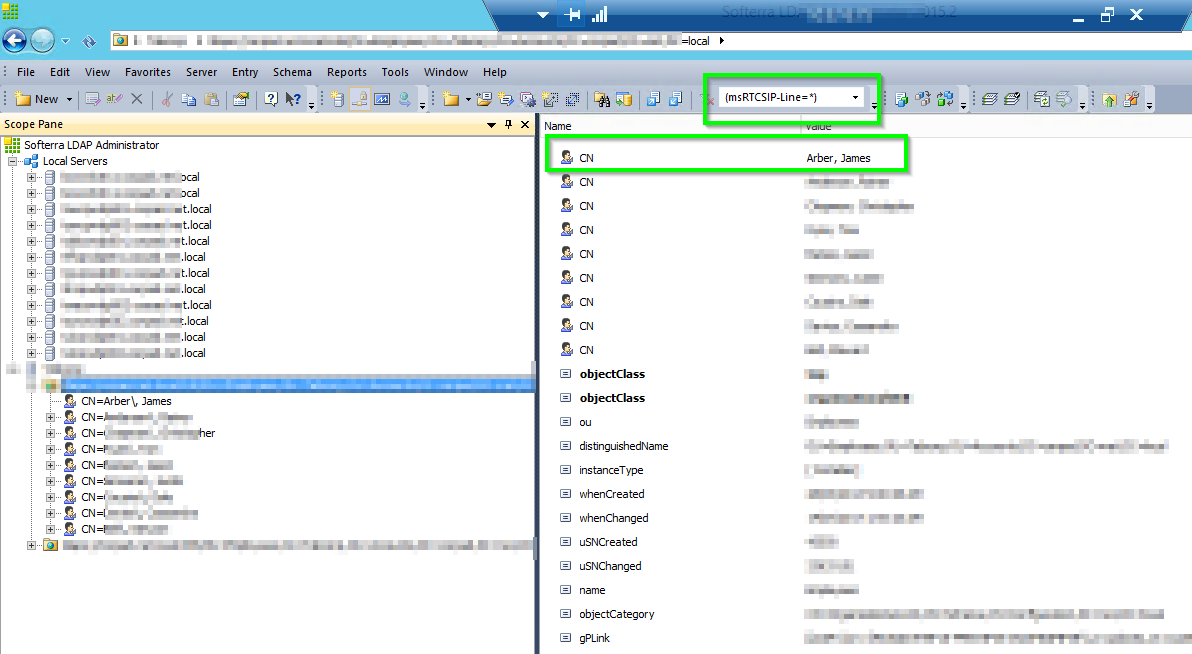Open the File menu
The image size is (1192, 654).
26,72
